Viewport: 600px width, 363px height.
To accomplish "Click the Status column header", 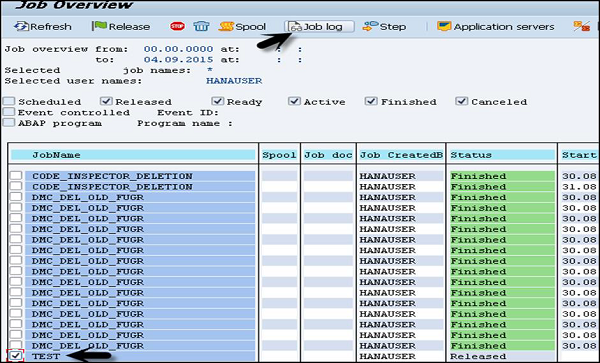I will (502, 155).
